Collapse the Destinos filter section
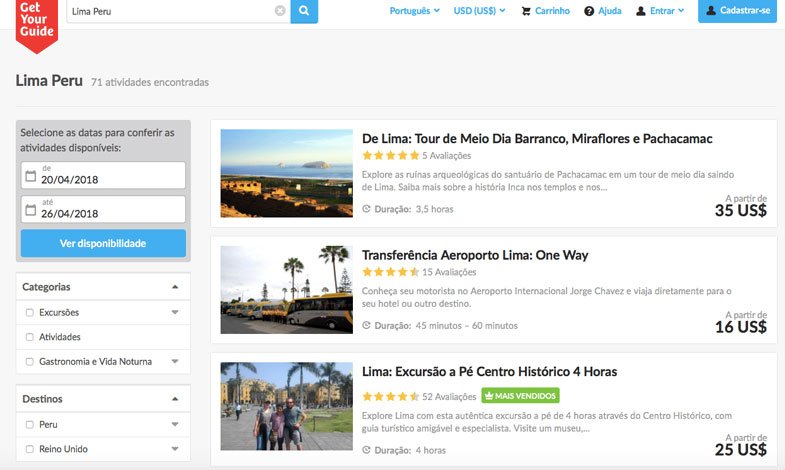The width and height of the screenshot is (785, 470). [x=175, y=399]
